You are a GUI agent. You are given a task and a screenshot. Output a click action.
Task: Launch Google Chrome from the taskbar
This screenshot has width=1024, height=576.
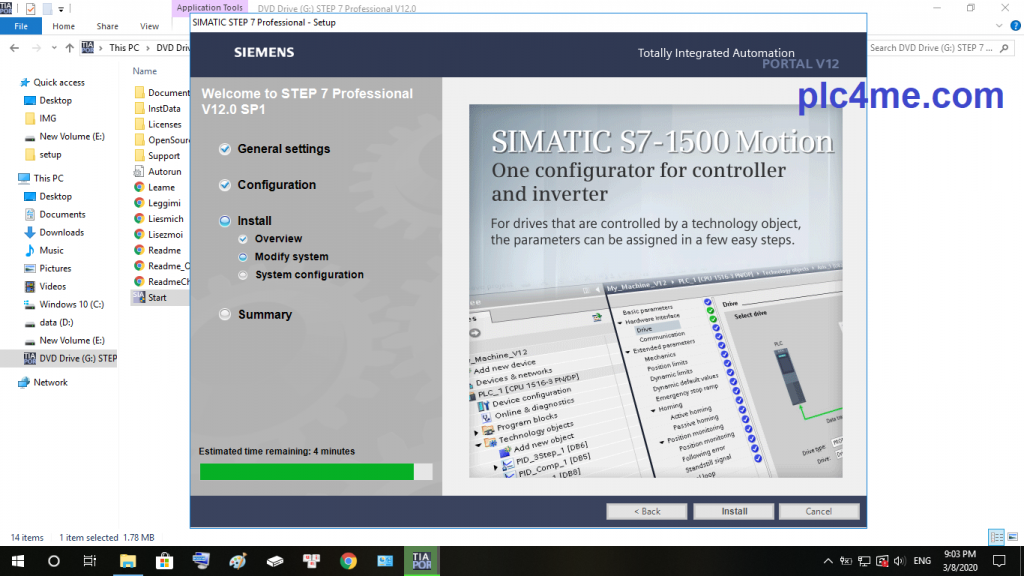348,560
